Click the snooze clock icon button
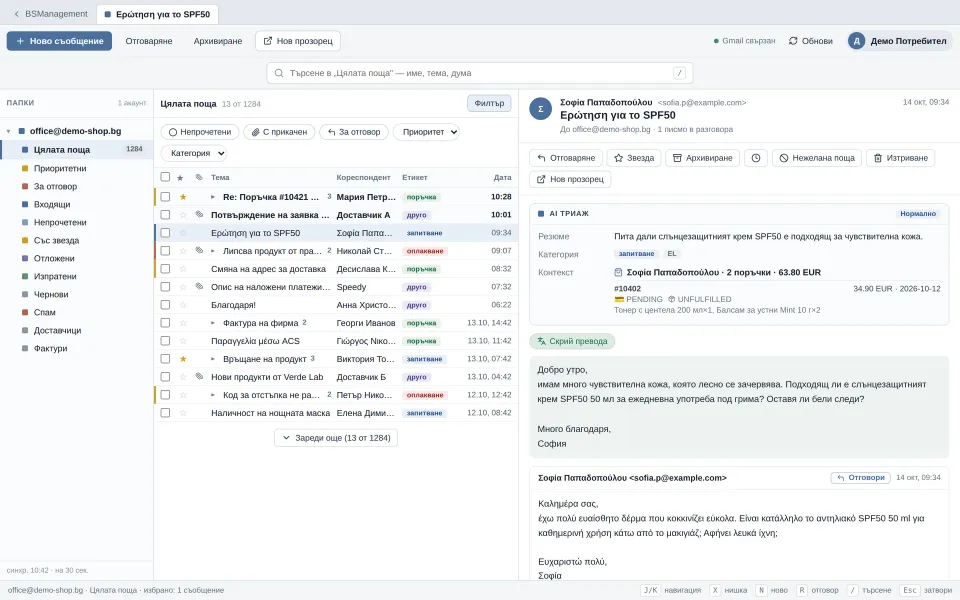 (756, 158)
